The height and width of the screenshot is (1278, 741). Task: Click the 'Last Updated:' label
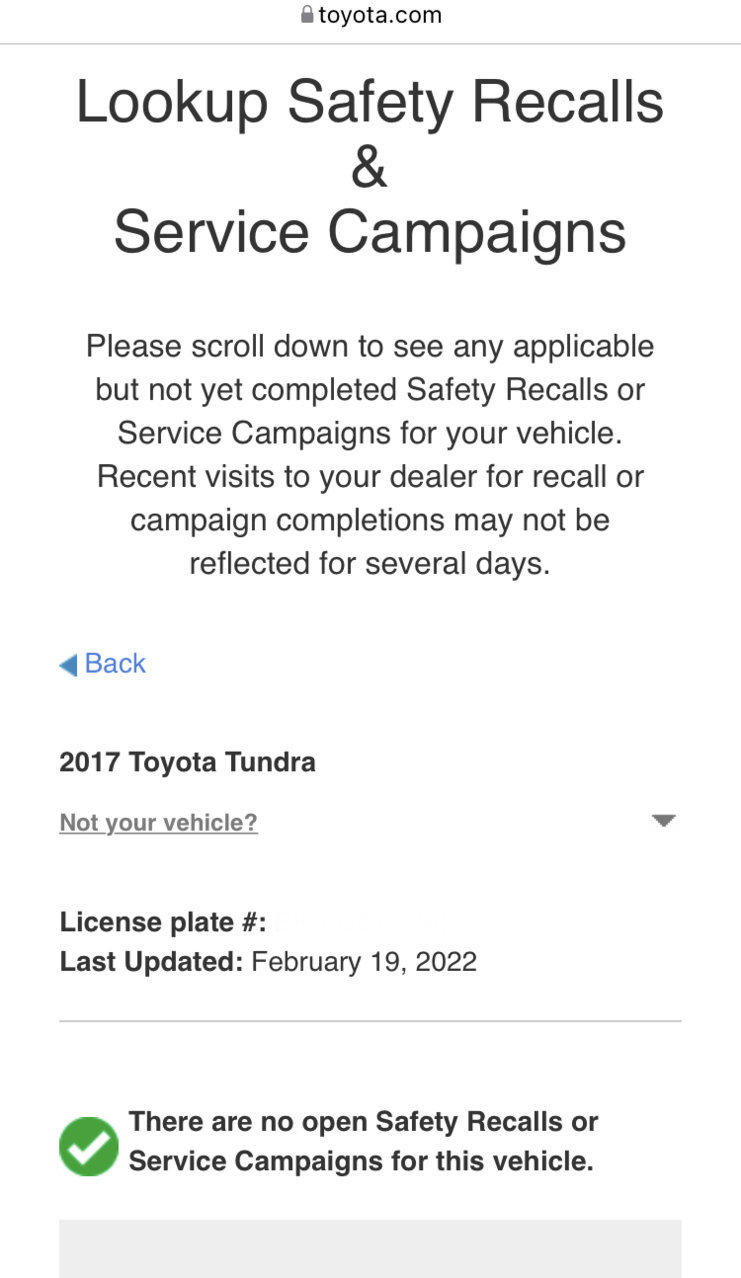152,962
